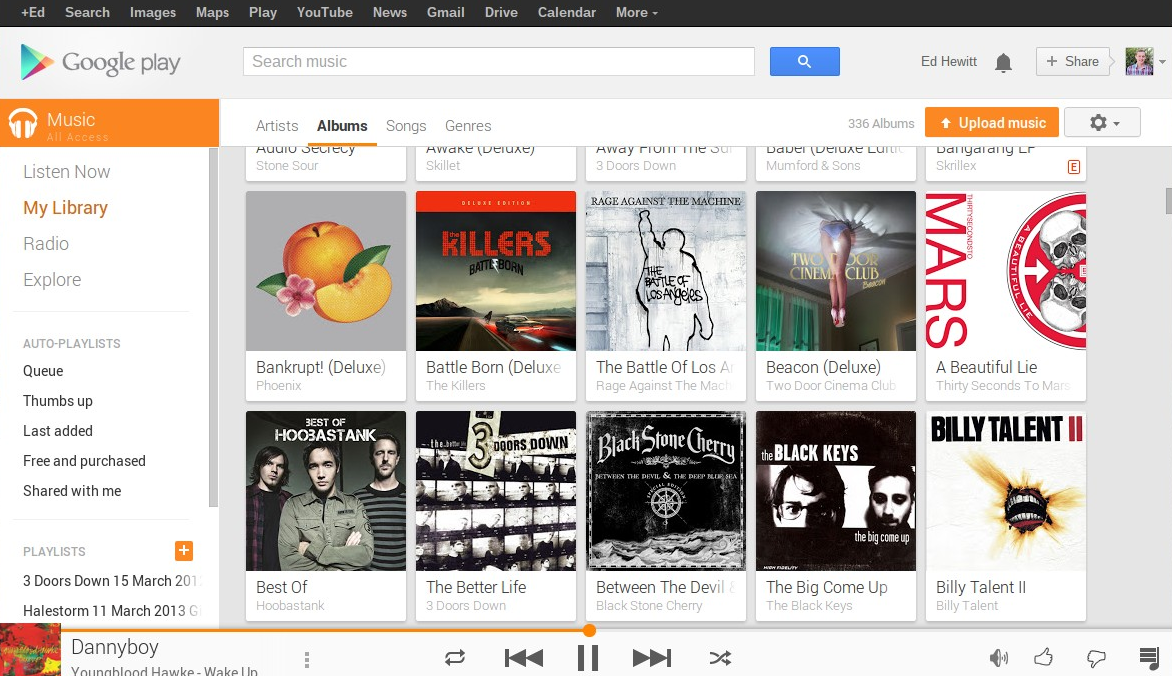
Task: Open the Dannyboy song options menu
Action: pos(306,659)
